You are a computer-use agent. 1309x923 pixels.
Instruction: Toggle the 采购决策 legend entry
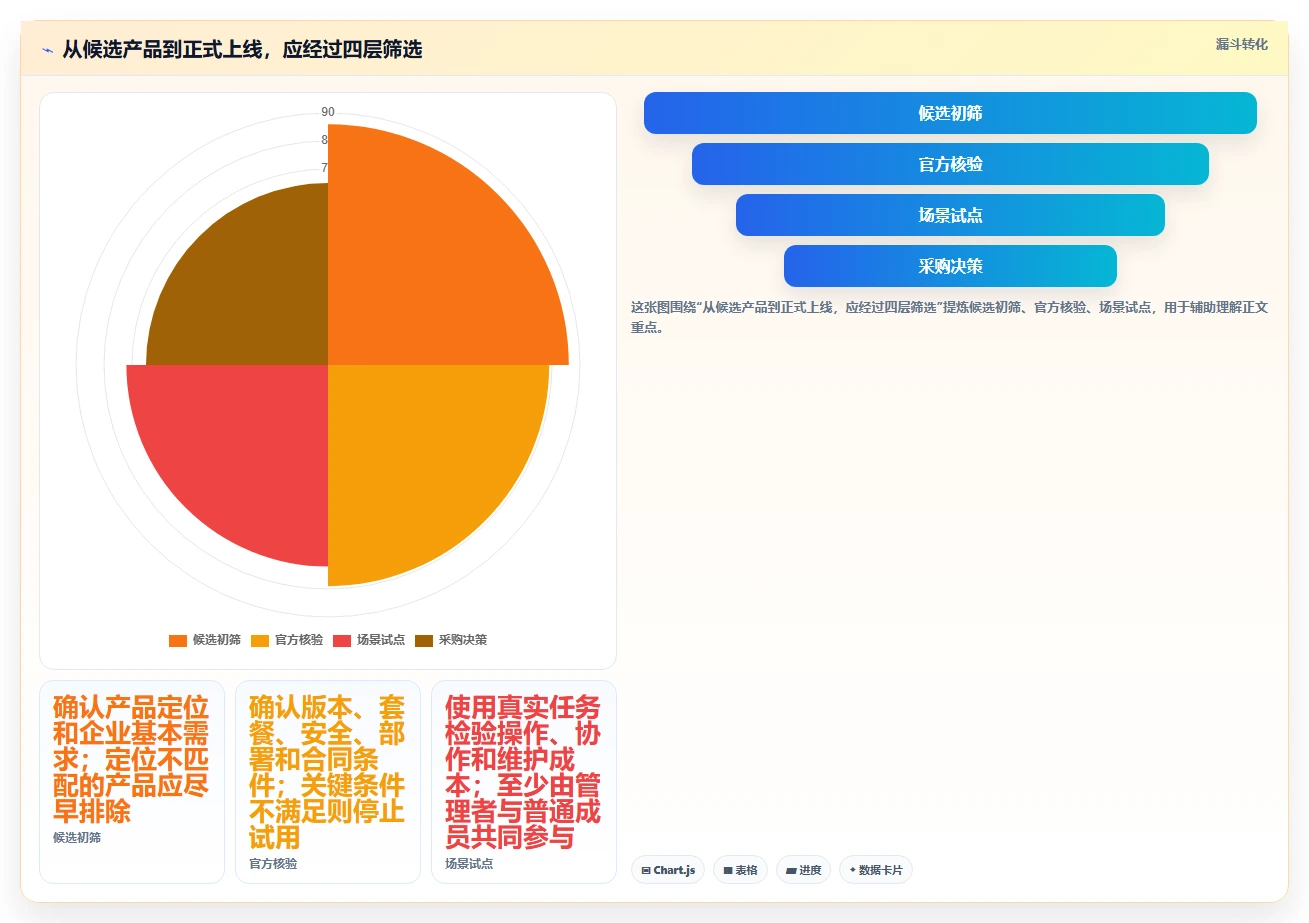[x=451, y=640]
